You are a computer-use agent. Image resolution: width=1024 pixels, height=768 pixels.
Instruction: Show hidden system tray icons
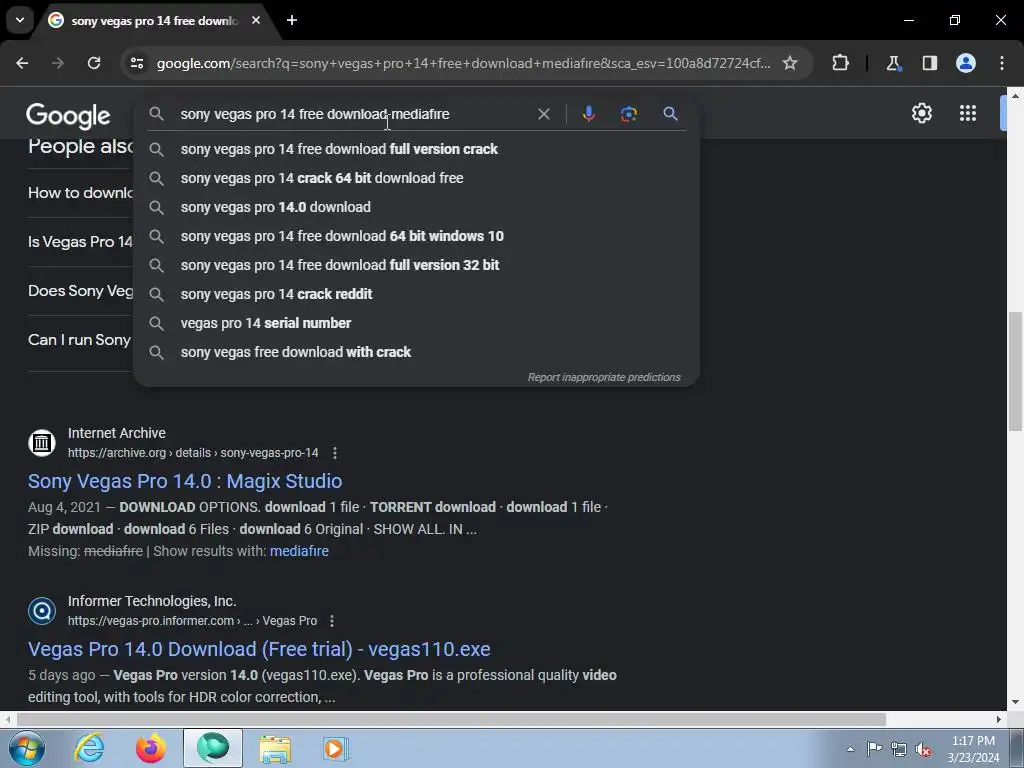(850, 749)
